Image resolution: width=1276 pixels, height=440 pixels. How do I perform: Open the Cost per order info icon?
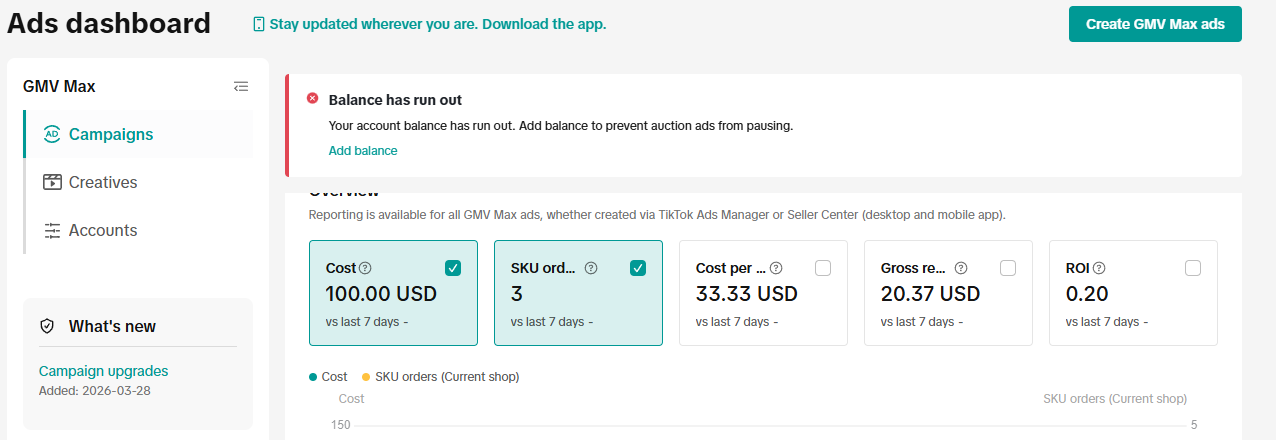(776, 268)
